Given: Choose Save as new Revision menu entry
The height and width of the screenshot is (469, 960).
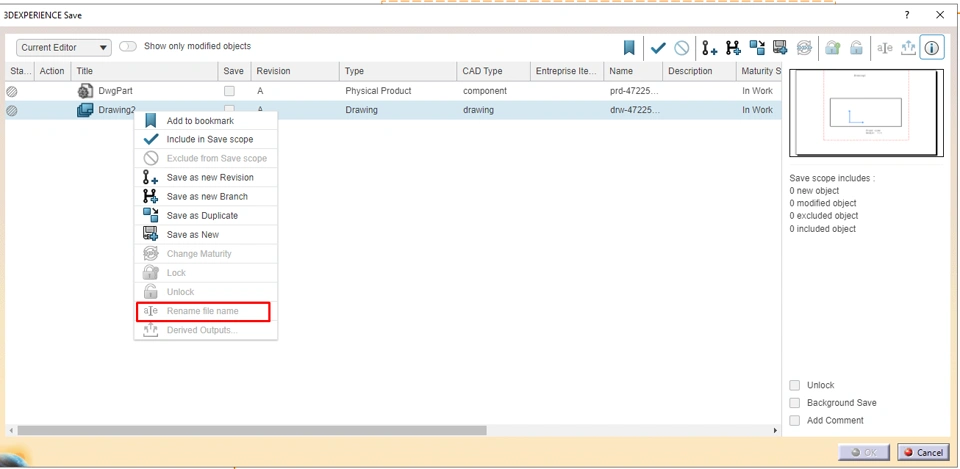Looking at the screenshot, I should click(205, 178).
